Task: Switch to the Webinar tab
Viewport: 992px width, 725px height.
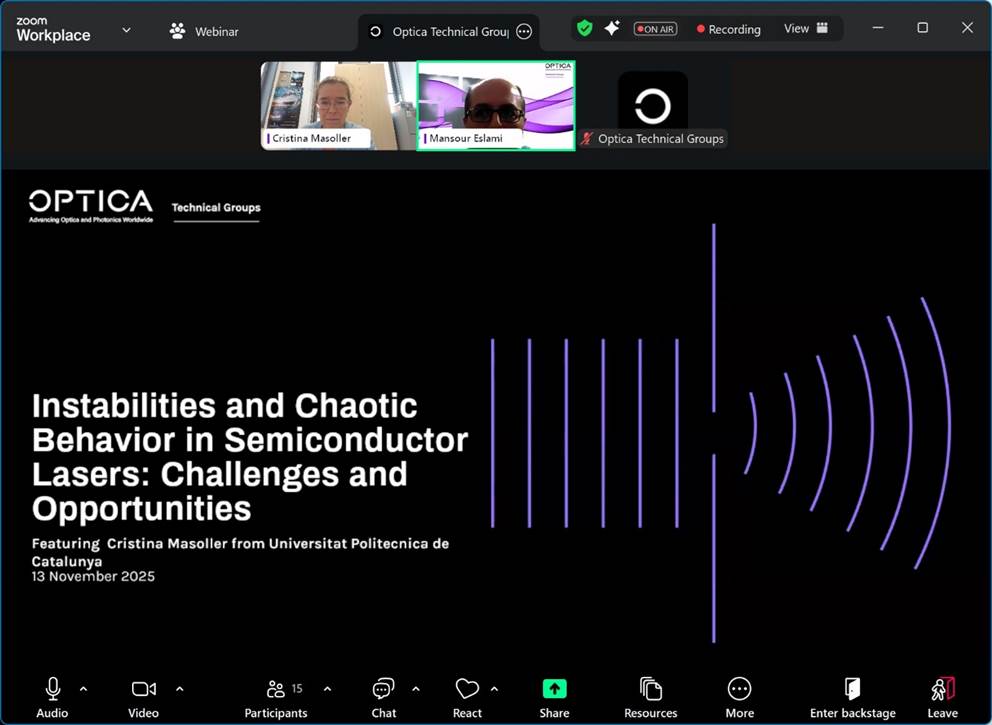Action: (x=204, y=31)
